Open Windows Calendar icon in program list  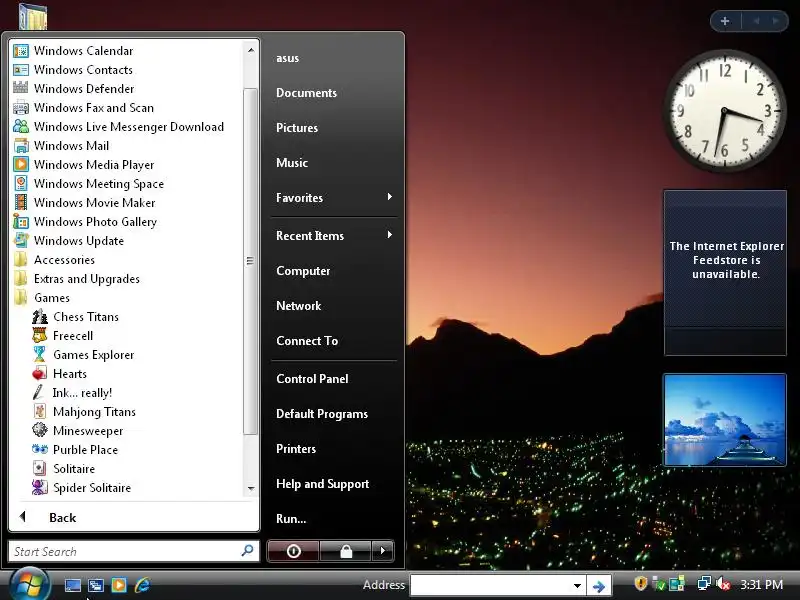point(21,51)
